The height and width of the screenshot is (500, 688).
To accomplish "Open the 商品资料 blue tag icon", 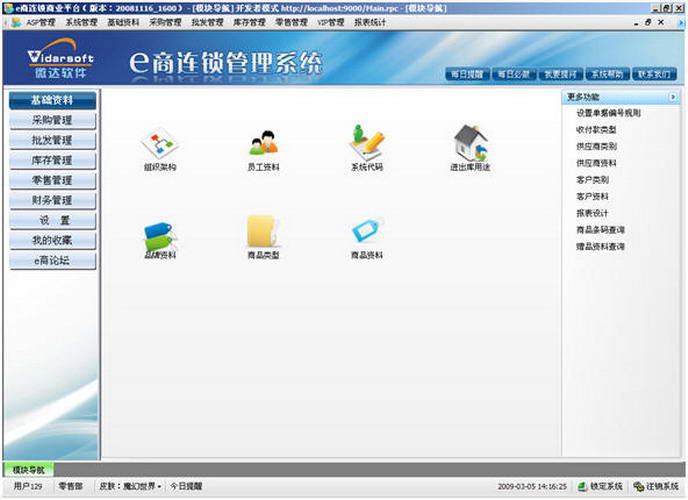I will (367, 231).
